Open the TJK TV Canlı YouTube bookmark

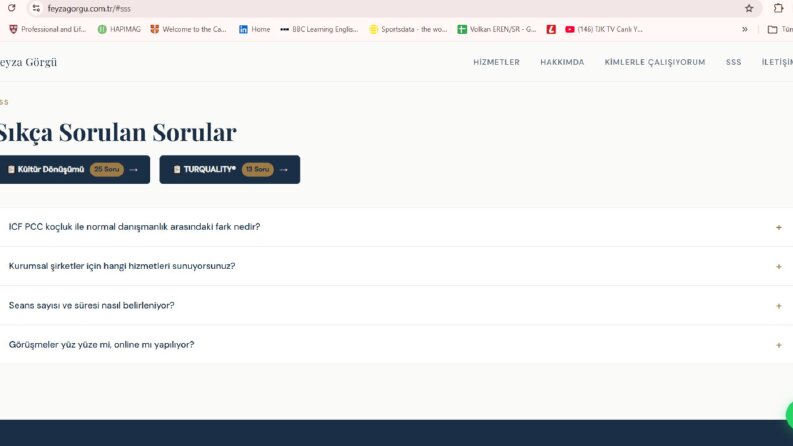[604, 29]
